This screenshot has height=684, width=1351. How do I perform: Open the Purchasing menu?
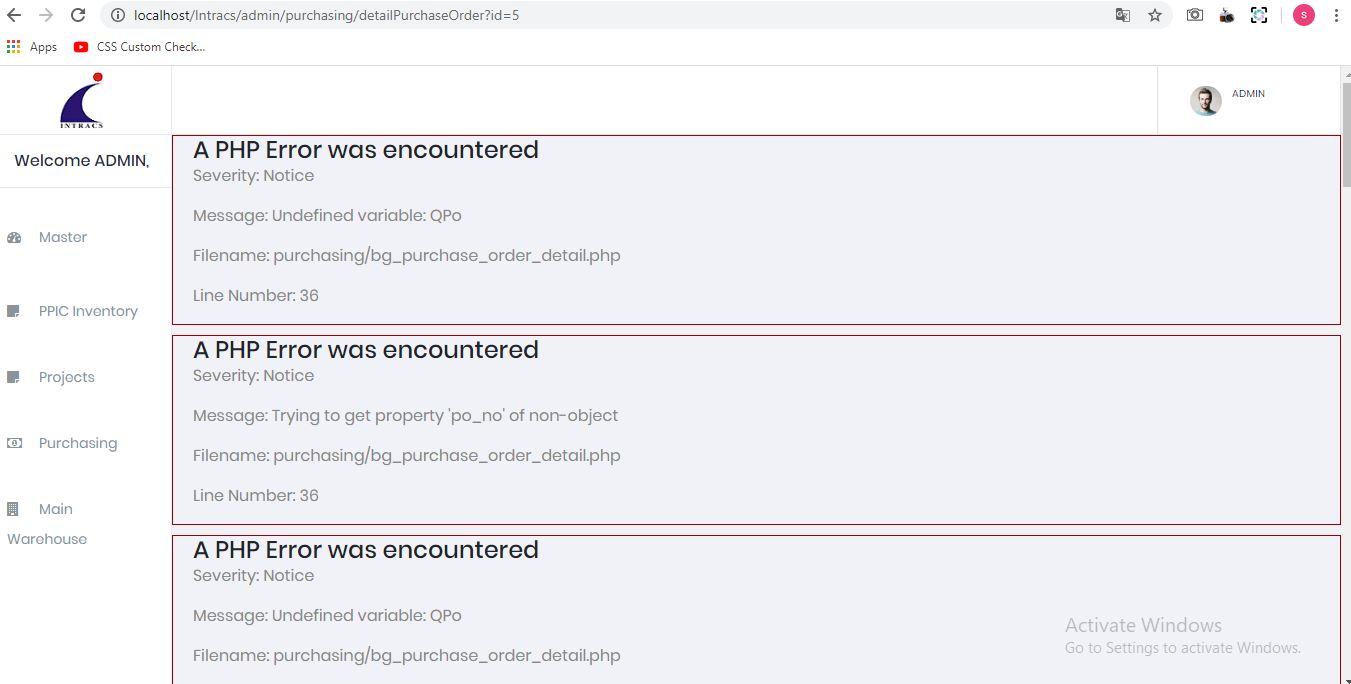(x=78, y=444)
